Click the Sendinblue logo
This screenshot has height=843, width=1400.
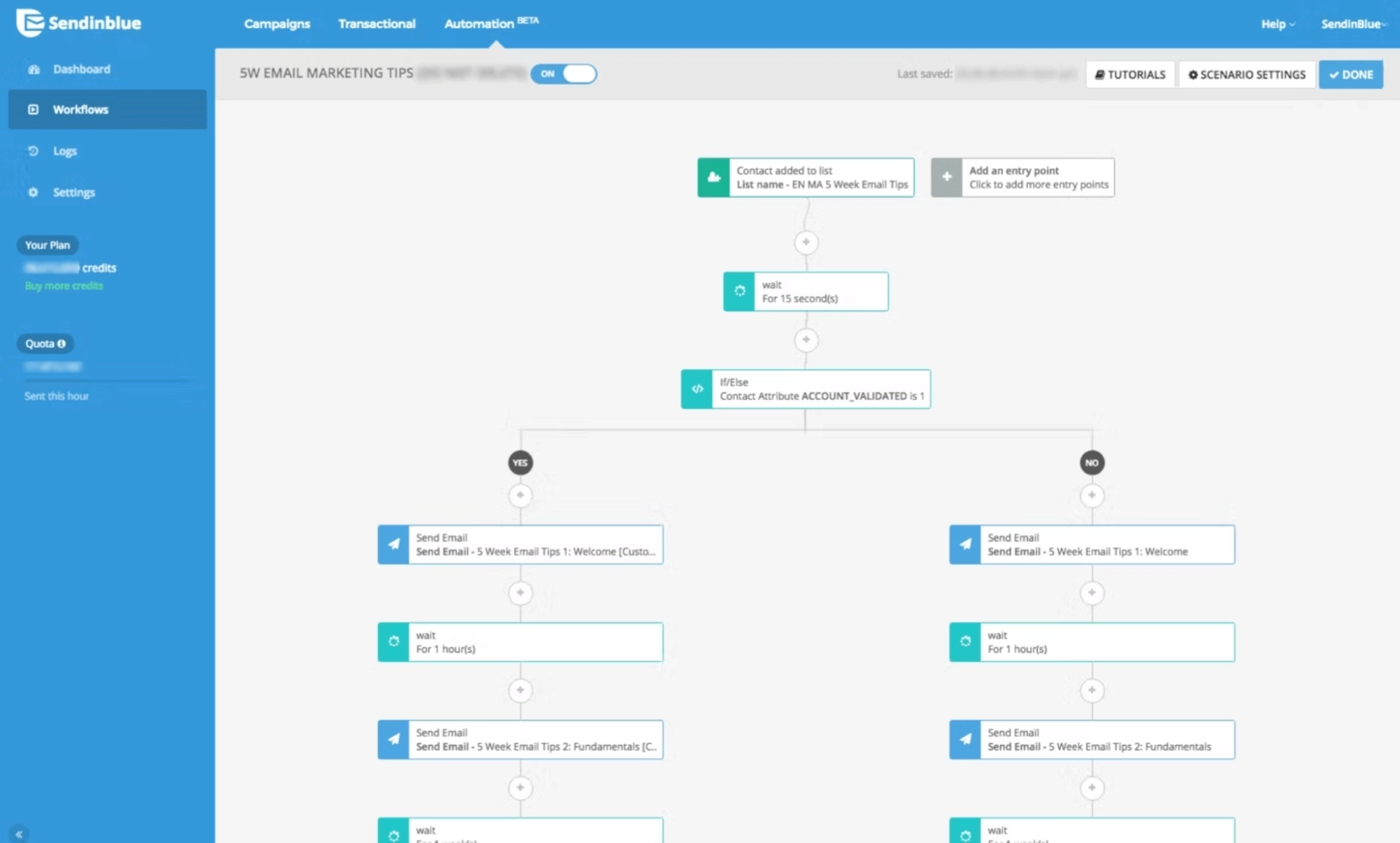(x=78, y=23)
